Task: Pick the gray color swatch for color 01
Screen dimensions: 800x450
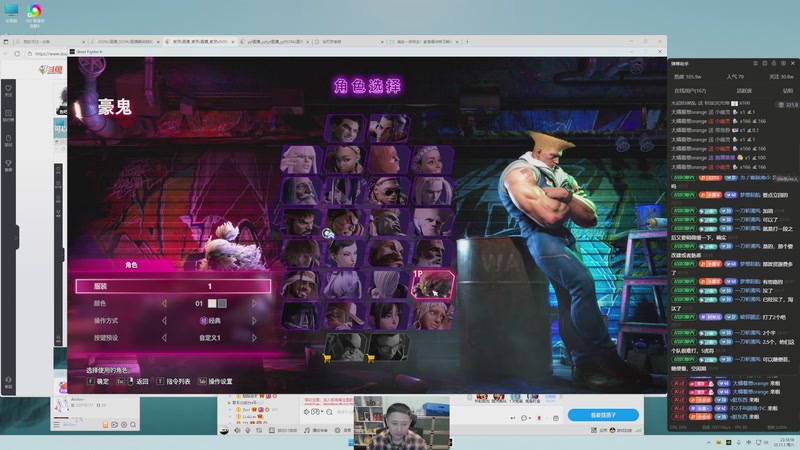Action: 222,304
